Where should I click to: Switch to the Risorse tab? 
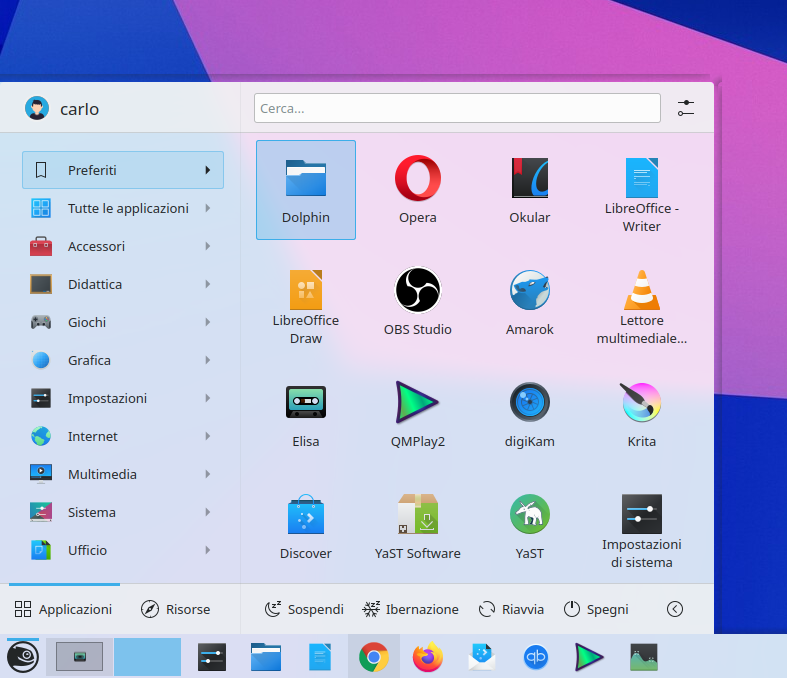[x=175, y=609]
